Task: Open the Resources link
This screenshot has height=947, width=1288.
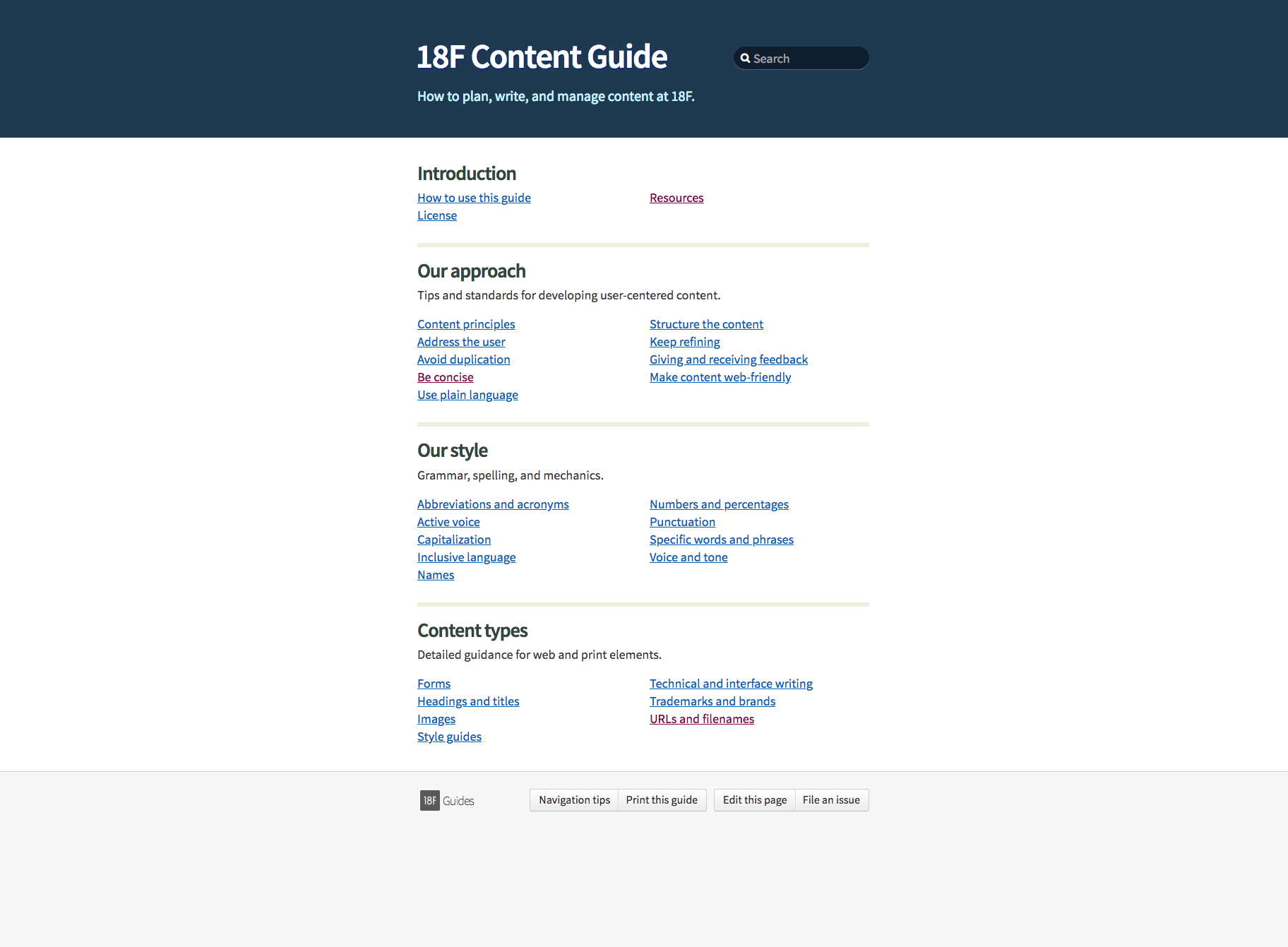Action: click(676, 198)
